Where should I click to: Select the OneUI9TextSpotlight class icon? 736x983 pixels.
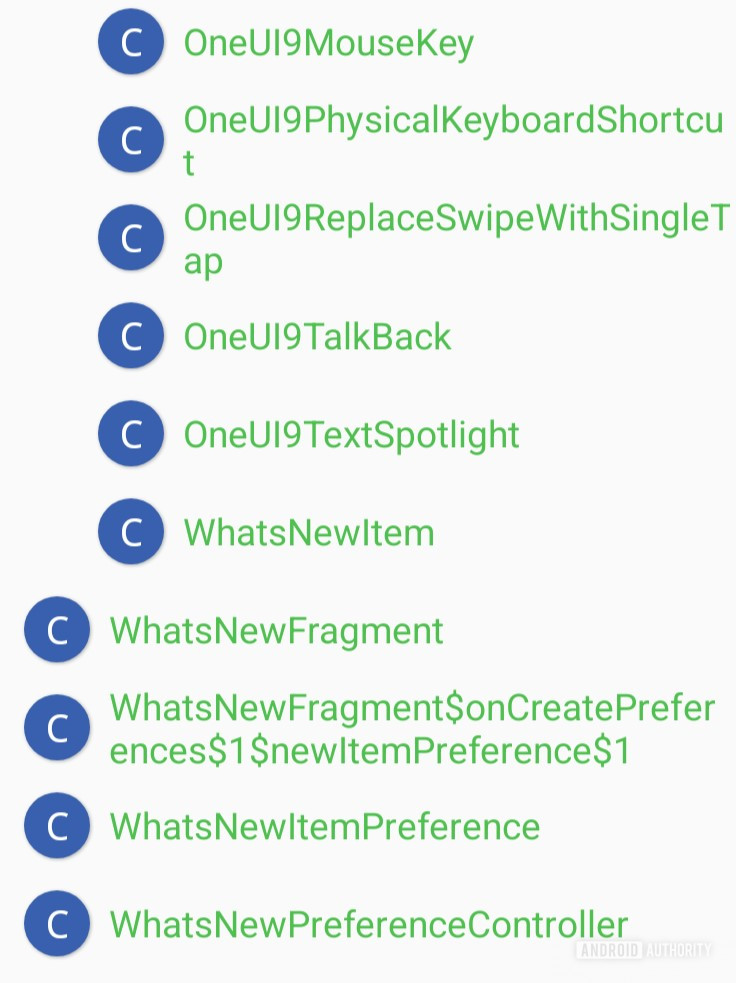tap(131, 433)
